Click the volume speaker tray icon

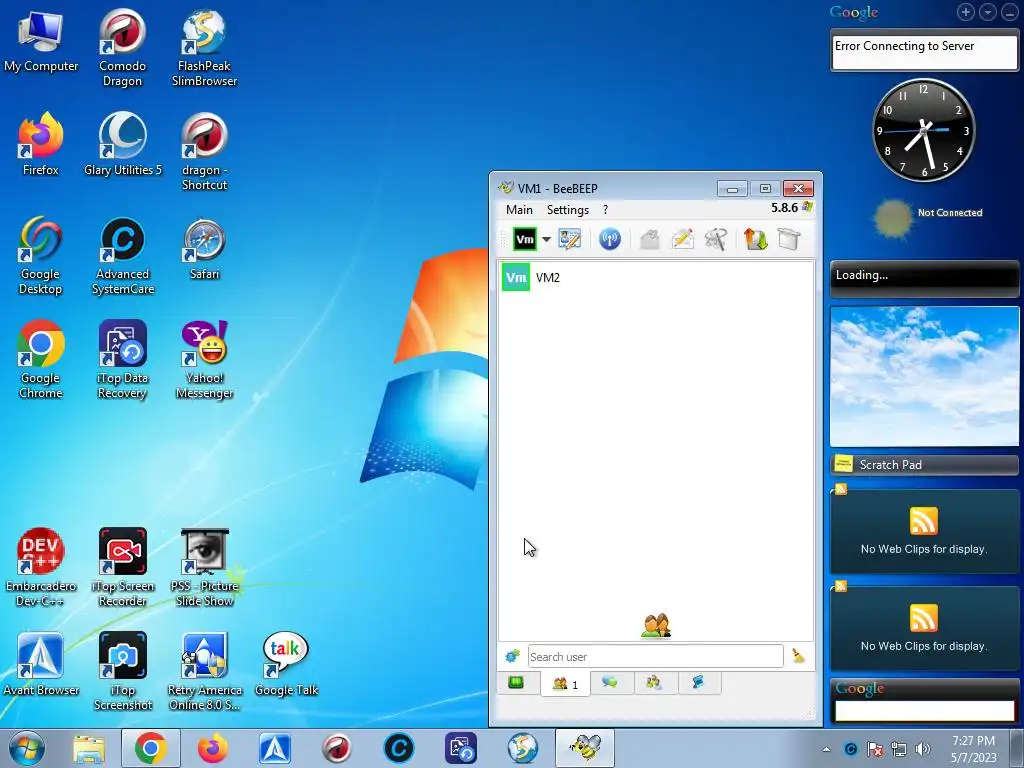(923, 749)
